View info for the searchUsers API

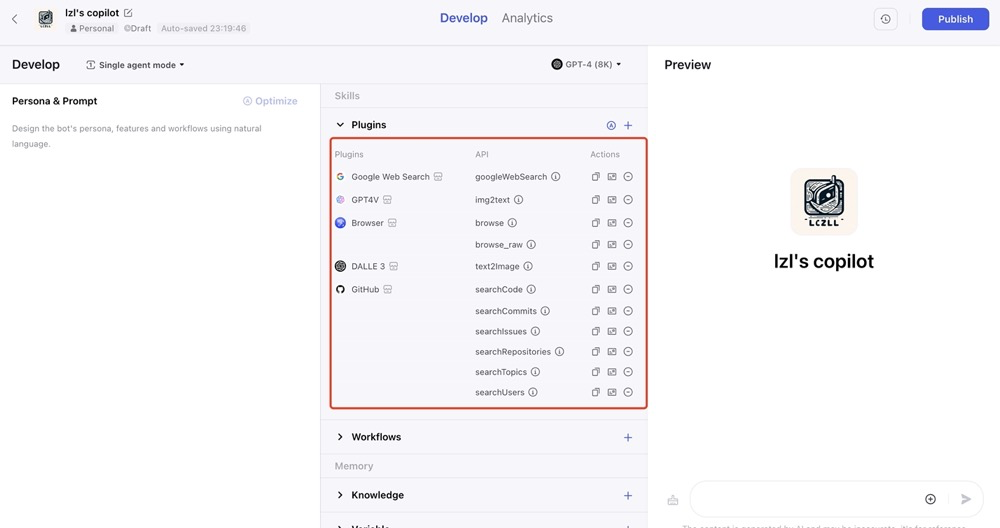[x=533, y=392]
